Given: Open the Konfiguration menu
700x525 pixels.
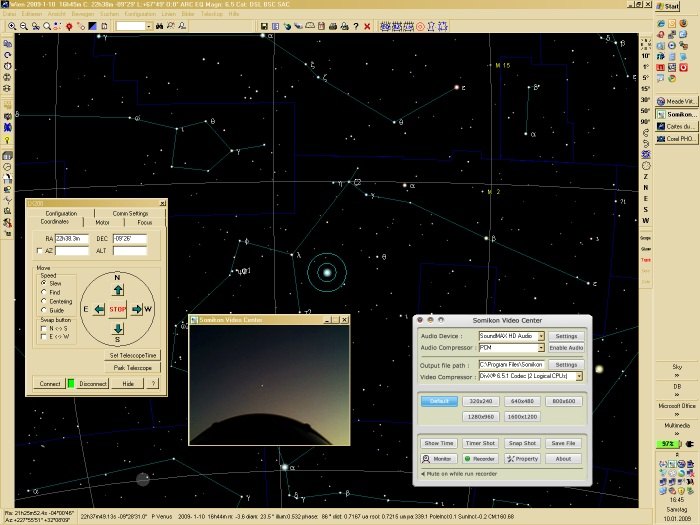Looking at the screenshot, I should (x=140, y=14).
